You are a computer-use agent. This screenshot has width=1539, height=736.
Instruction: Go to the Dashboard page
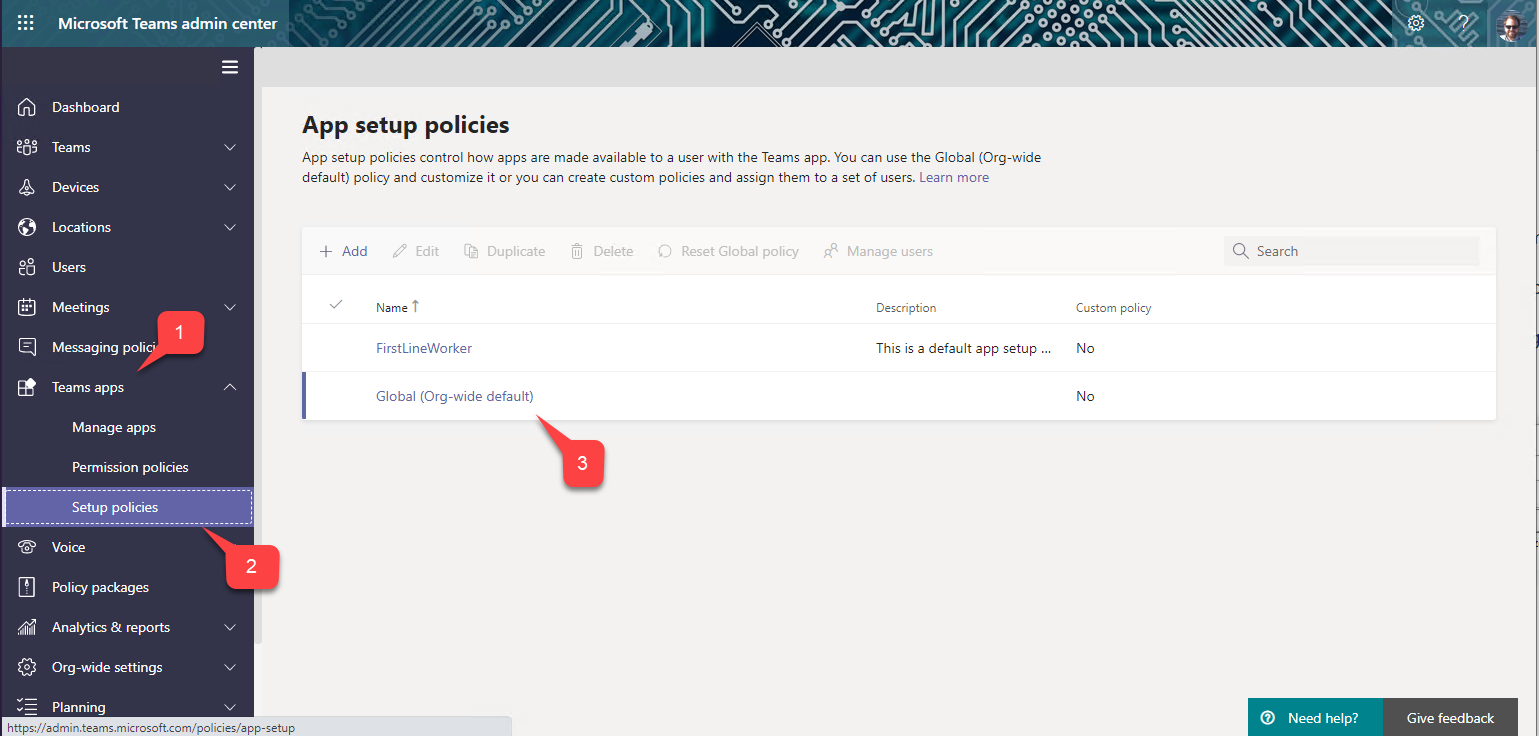coord(85,107)
